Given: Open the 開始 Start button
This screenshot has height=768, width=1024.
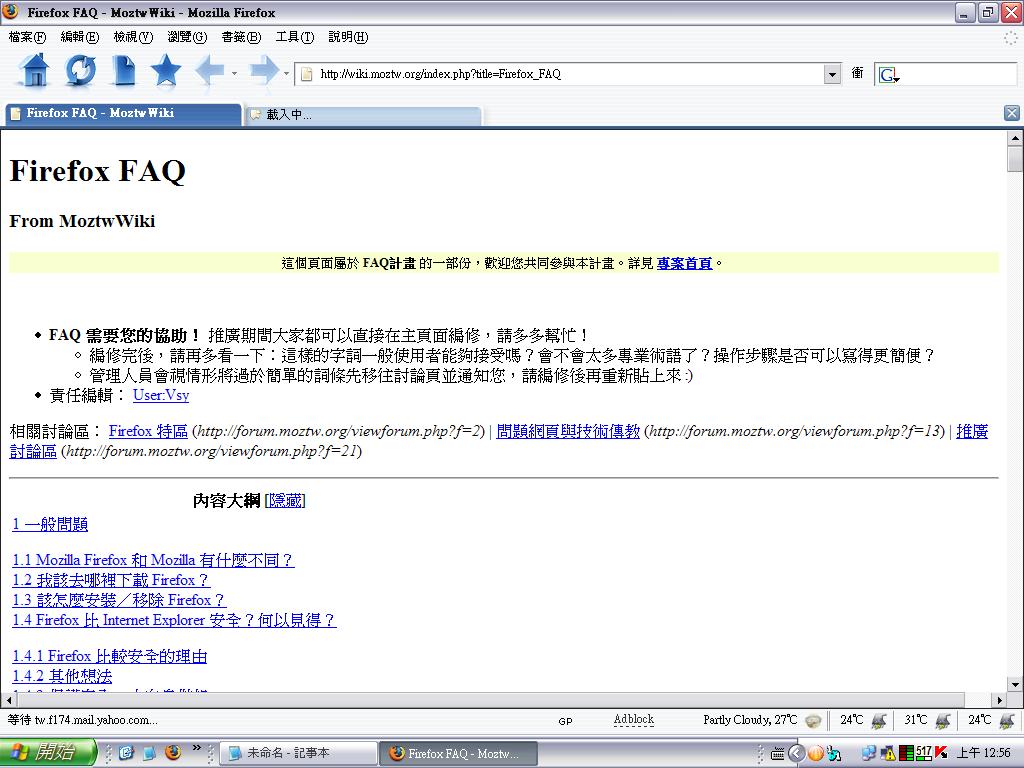Looking at the screenshot, I should tap(47, 753).
